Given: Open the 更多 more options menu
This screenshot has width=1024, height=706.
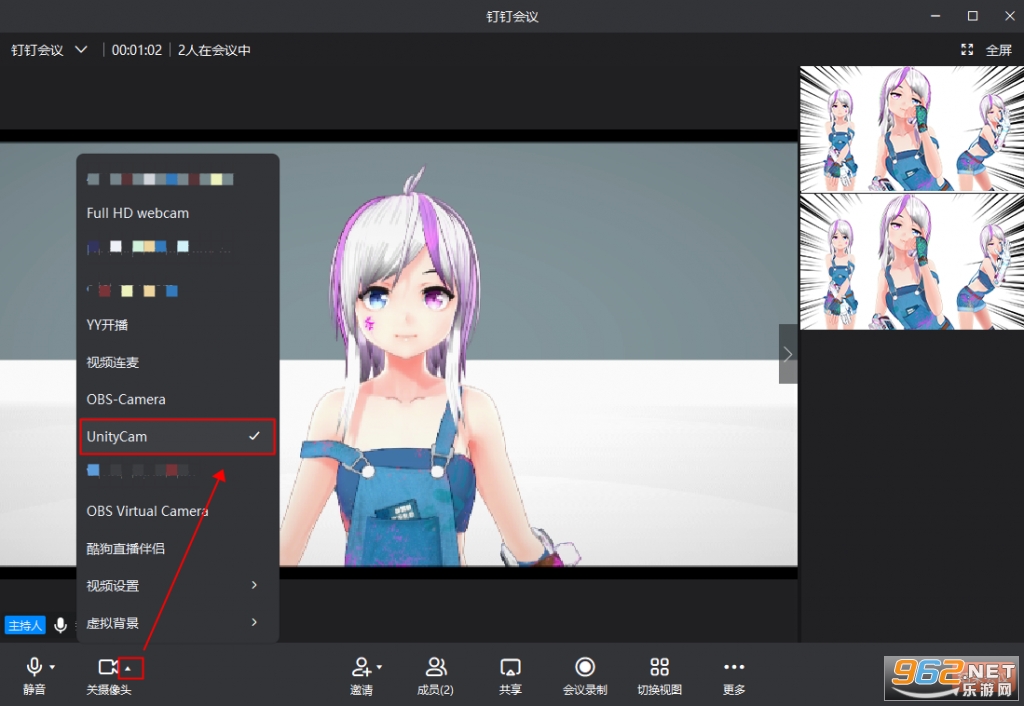Looking at the screenshot, I should (734, 675).
